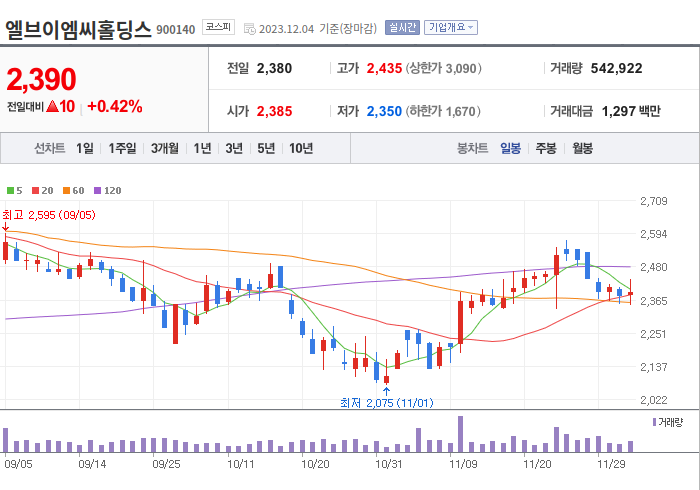Viewport: 700px width, 490px height.
Task: Click the 최고 2,595 (09/05) label
Action: (x=49, y=215)
